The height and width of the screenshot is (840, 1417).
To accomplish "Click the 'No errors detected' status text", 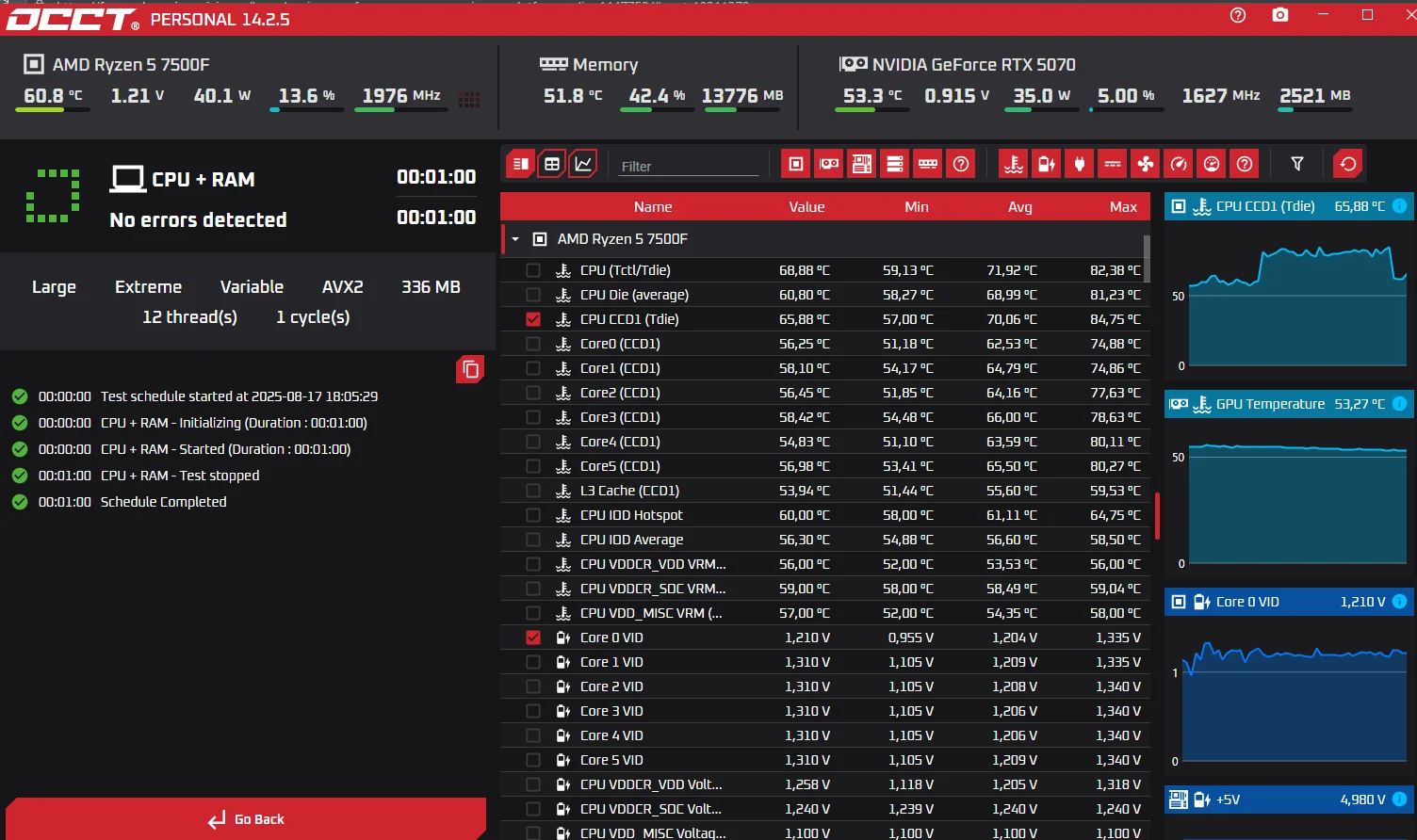I will click(198, 219).
